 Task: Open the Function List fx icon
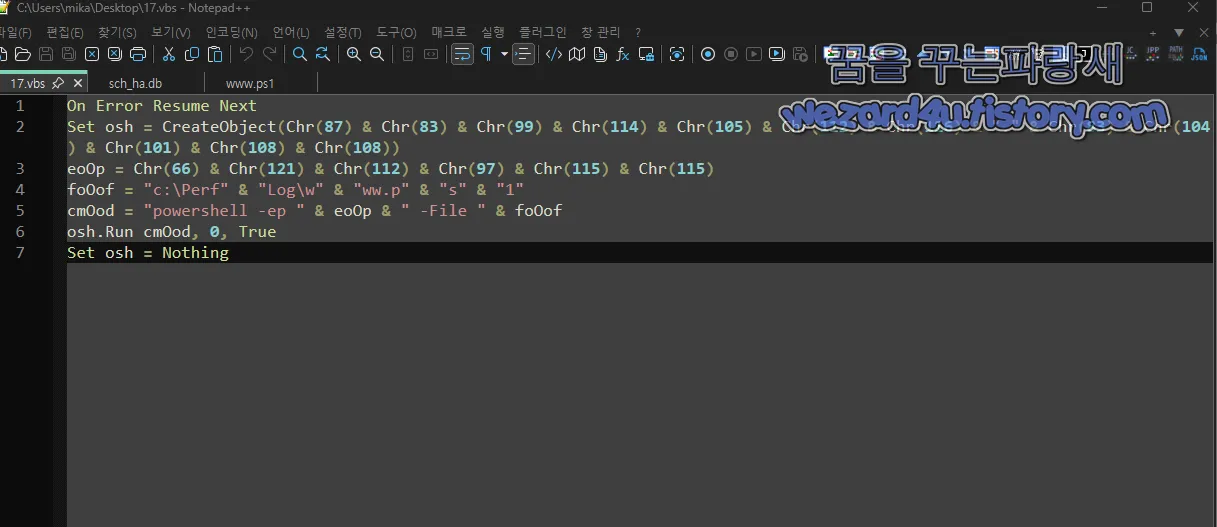pos(623,54)
